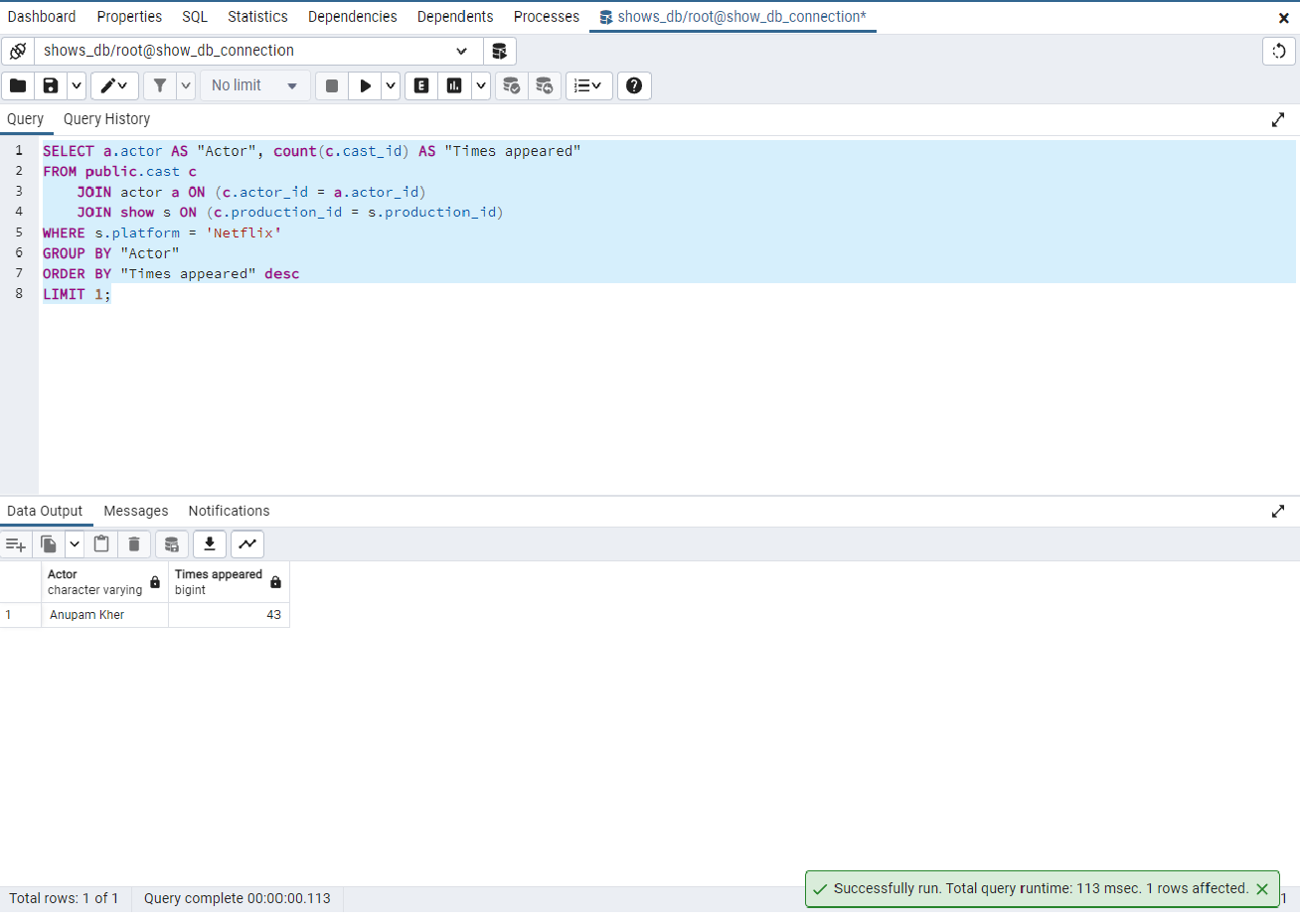Open the graph visualiser

246,543
